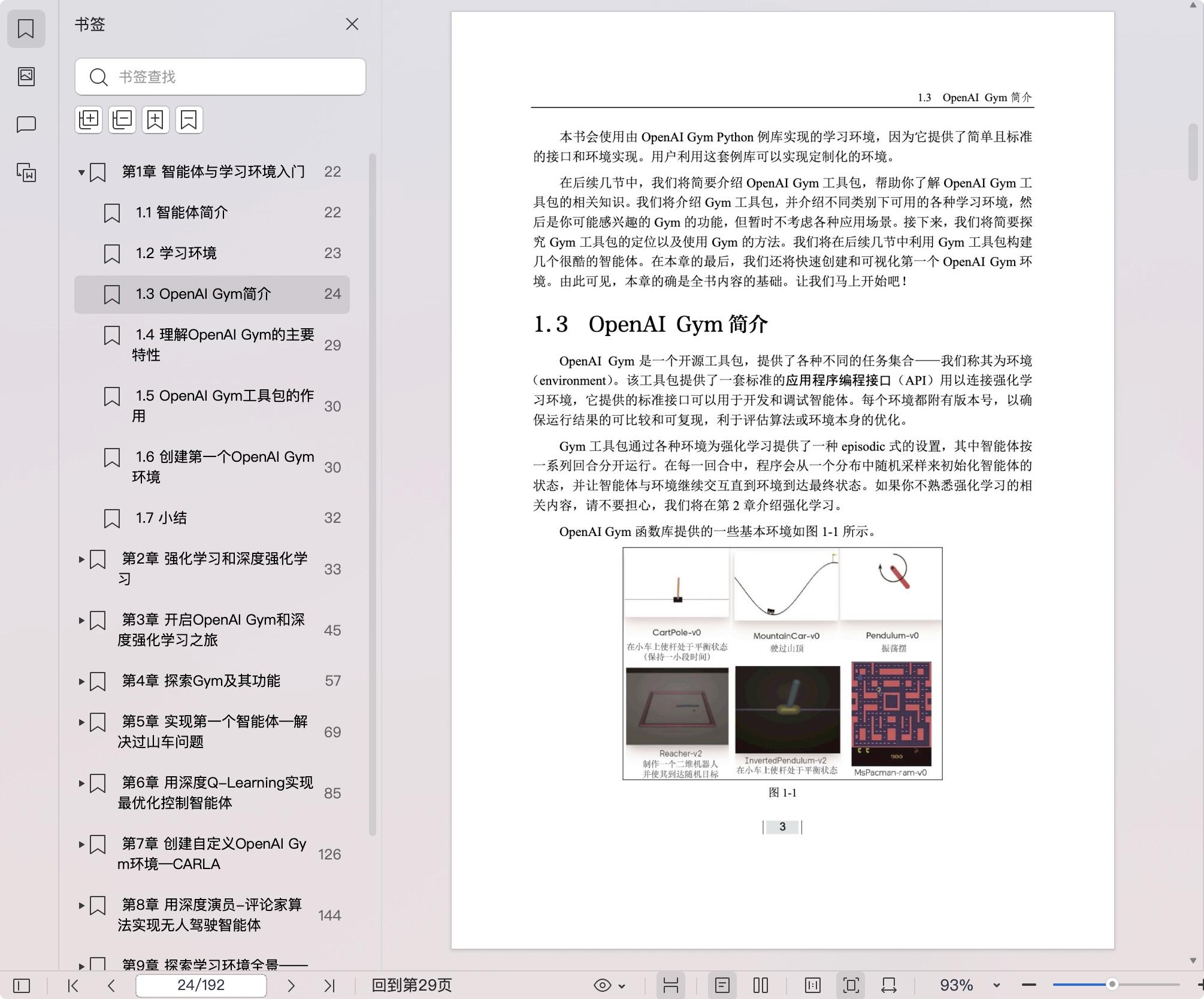This screenshot has height=999, width=1204.
Task: Click zoom out minus button
Action: (1029, 986)
